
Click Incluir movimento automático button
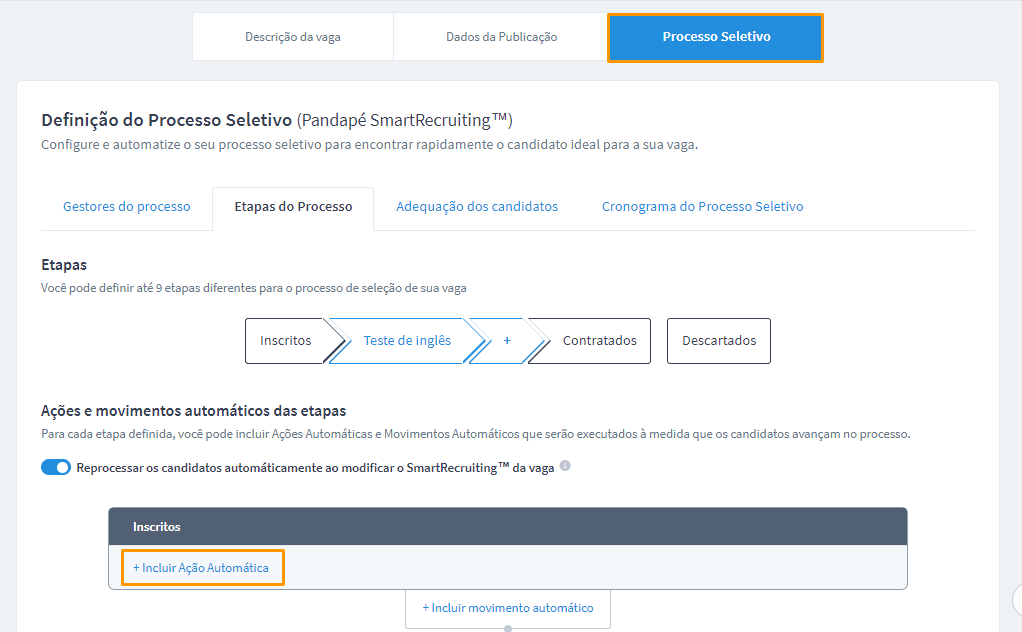pos(507,608)
